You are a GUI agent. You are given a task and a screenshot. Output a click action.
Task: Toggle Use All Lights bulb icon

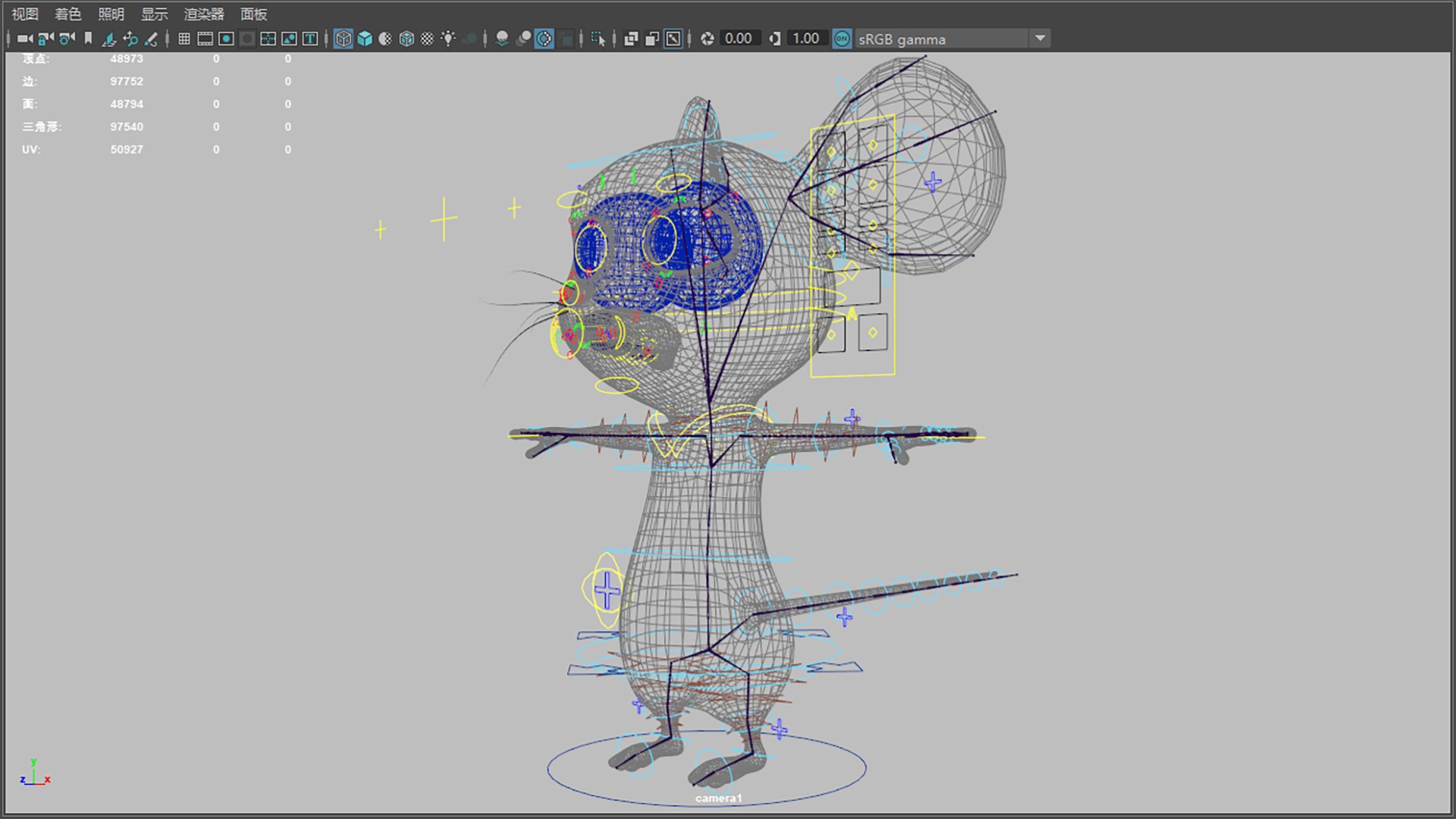click(448, 39)
